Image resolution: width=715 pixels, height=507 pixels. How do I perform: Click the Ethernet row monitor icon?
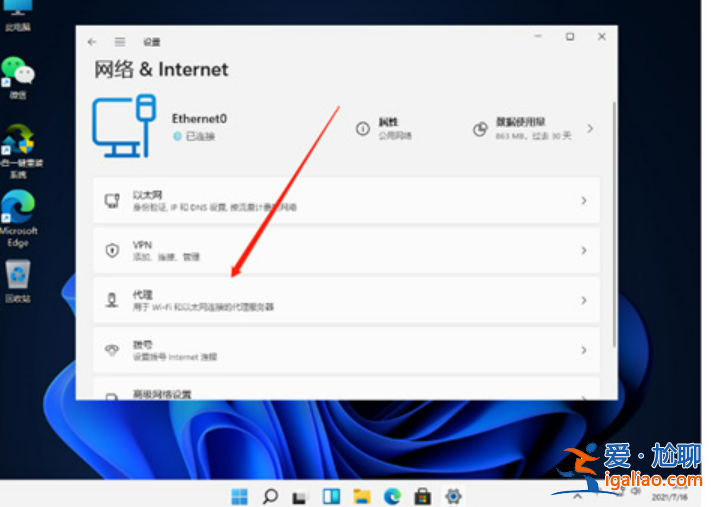[112, 201]
